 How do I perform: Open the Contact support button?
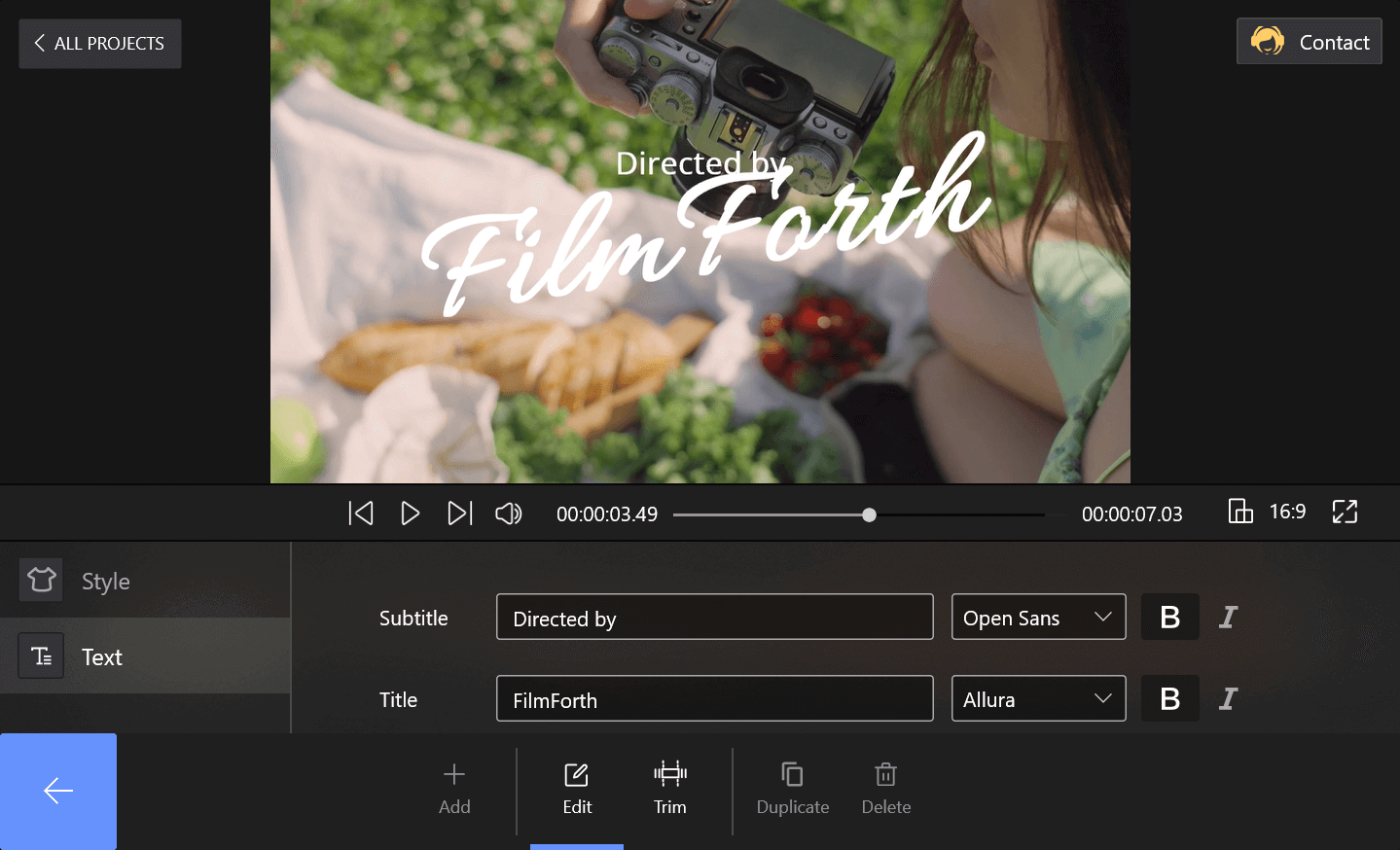(1309, 42)
